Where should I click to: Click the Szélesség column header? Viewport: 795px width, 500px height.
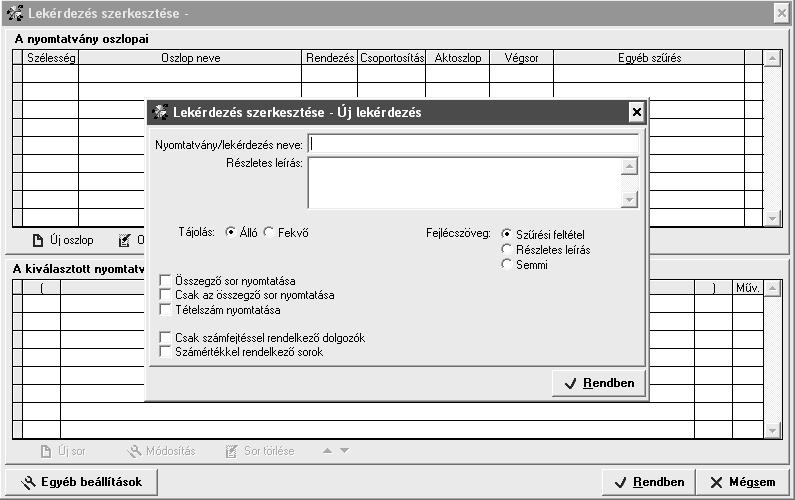click(x=51, y=58)
